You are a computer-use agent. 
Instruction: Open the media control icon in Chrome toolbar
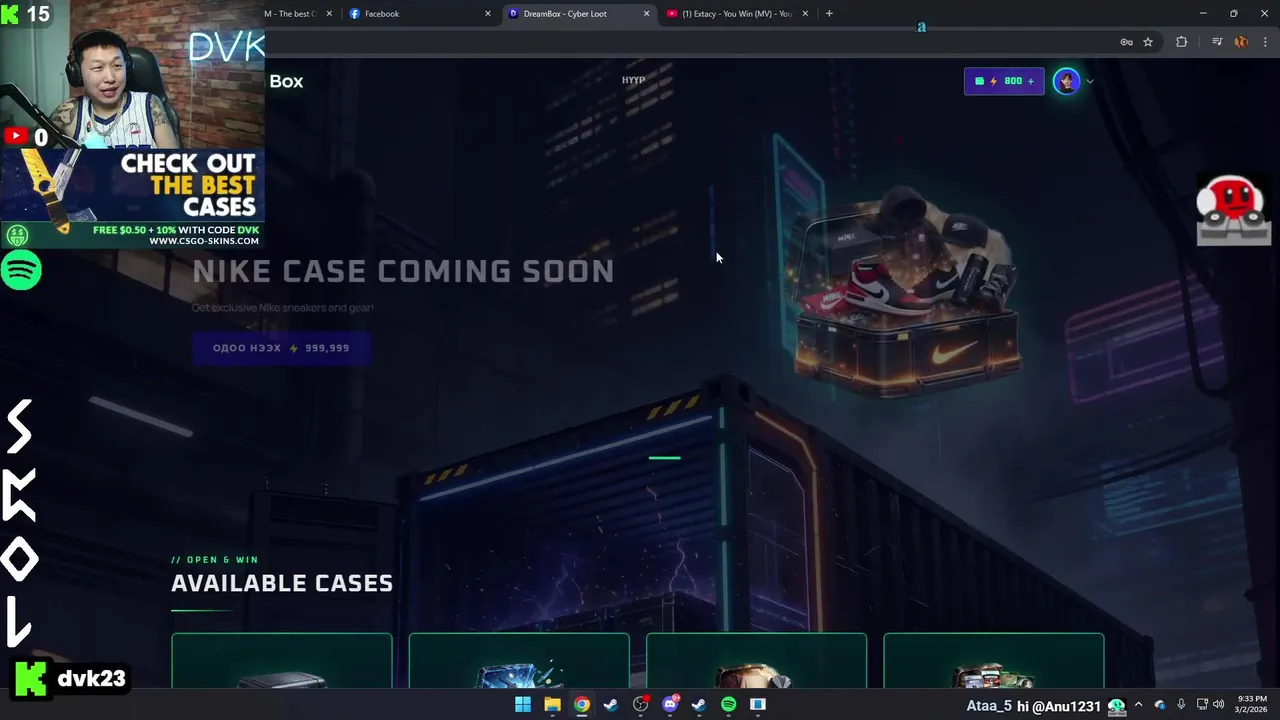pos(1217,42)
